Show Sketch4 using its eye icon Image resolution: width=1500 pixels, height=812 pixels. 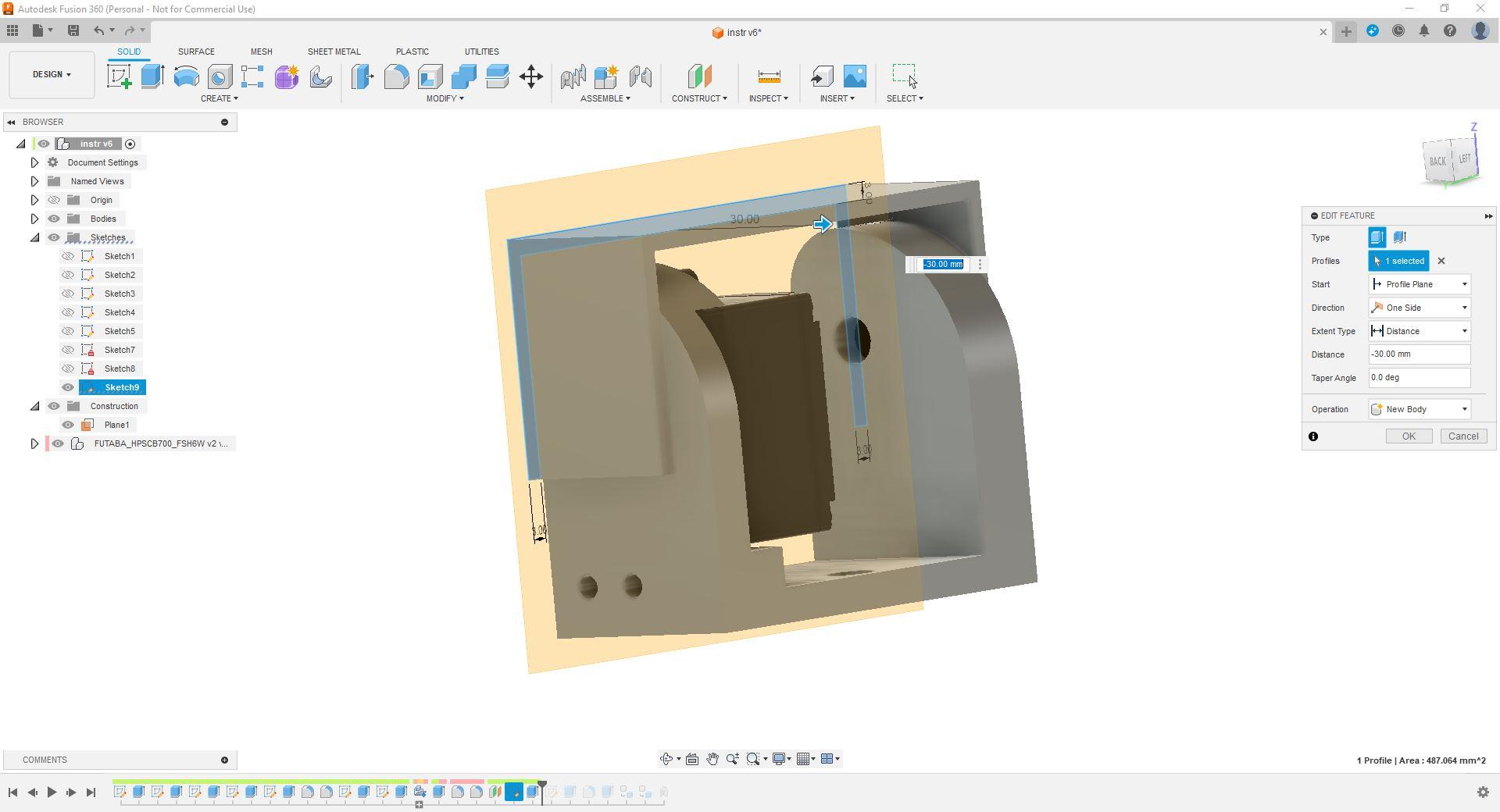[68, 312]
